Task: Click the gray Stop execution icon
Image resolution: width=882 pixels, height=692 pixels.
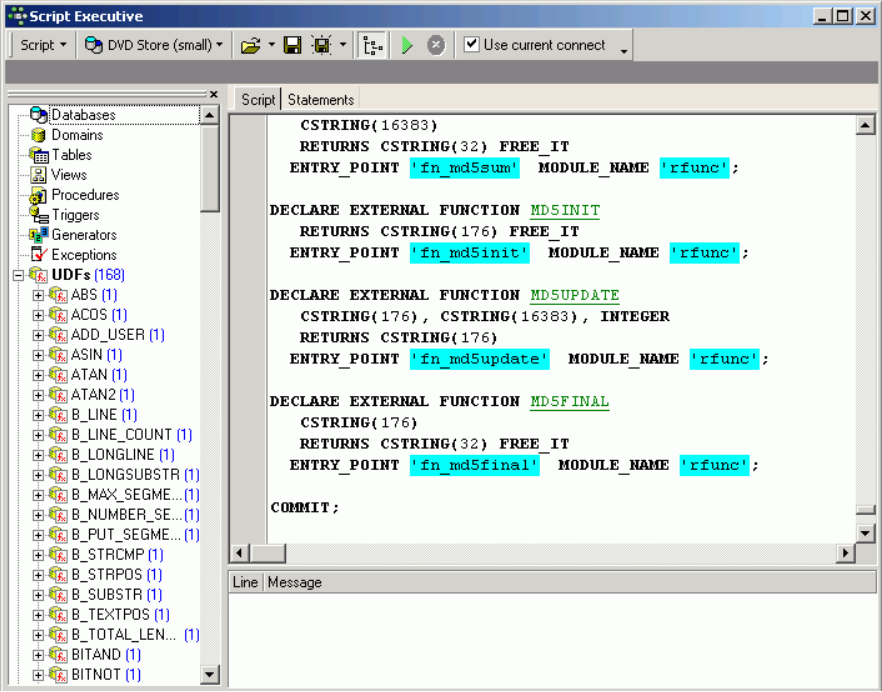Action: pos(436,45)
